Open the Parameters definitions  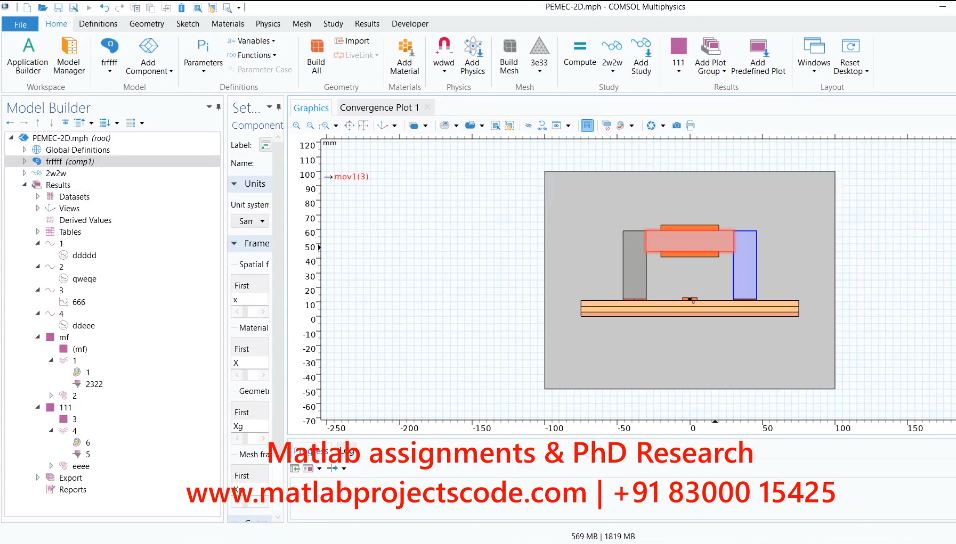tap(203, 55)
